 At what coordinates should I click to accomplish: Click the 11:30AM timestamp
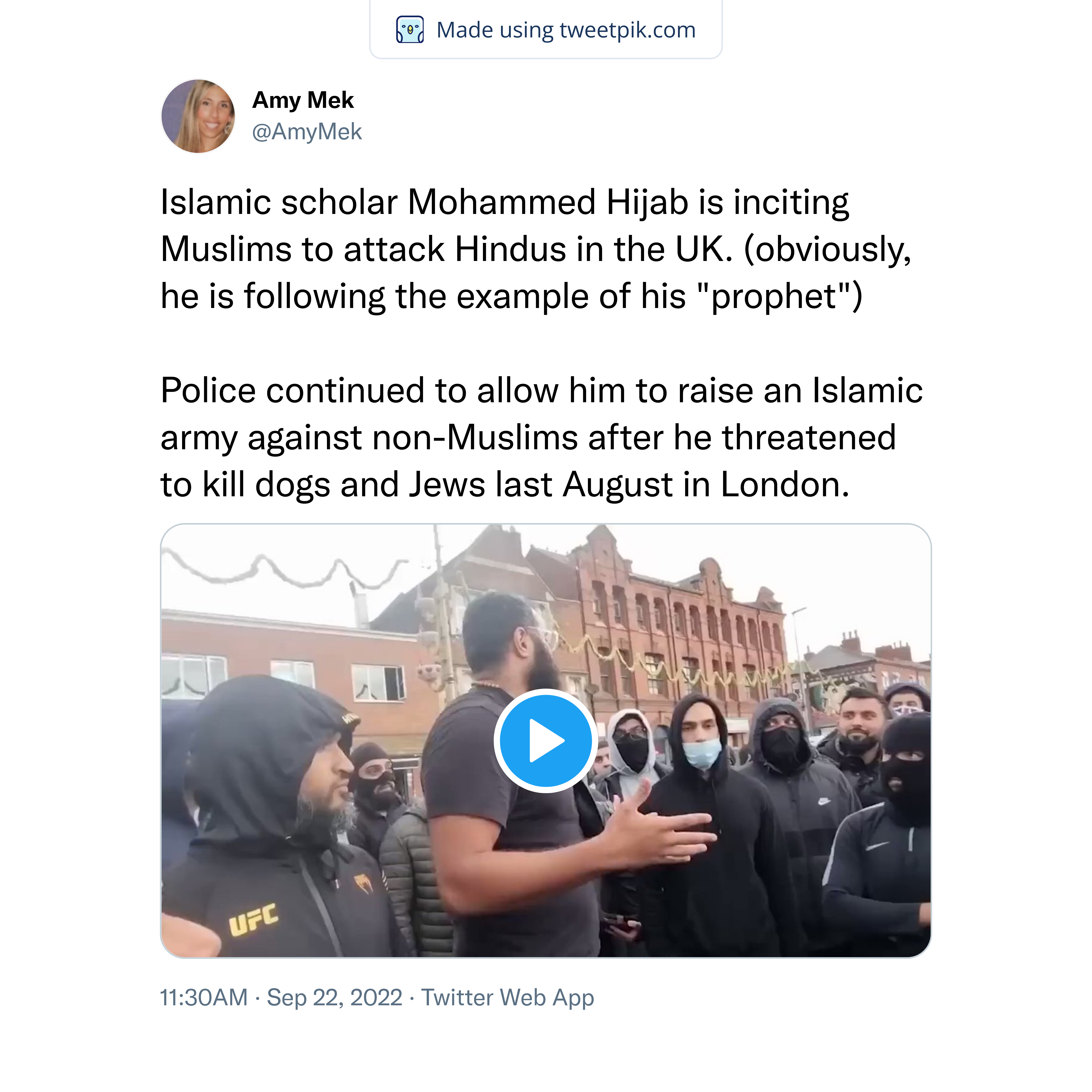(204, 998)
